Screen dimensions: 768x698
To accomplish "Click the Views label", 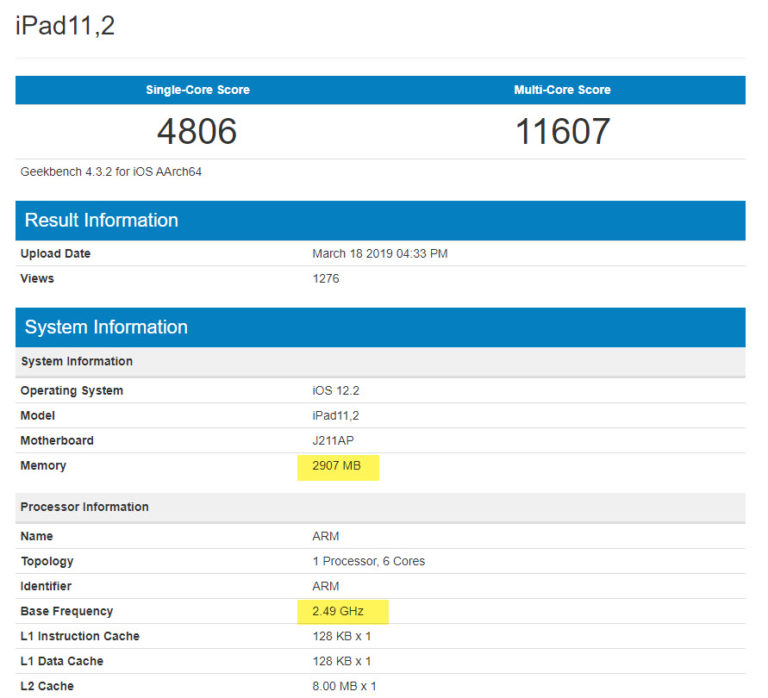I will [x=37, y=279].
